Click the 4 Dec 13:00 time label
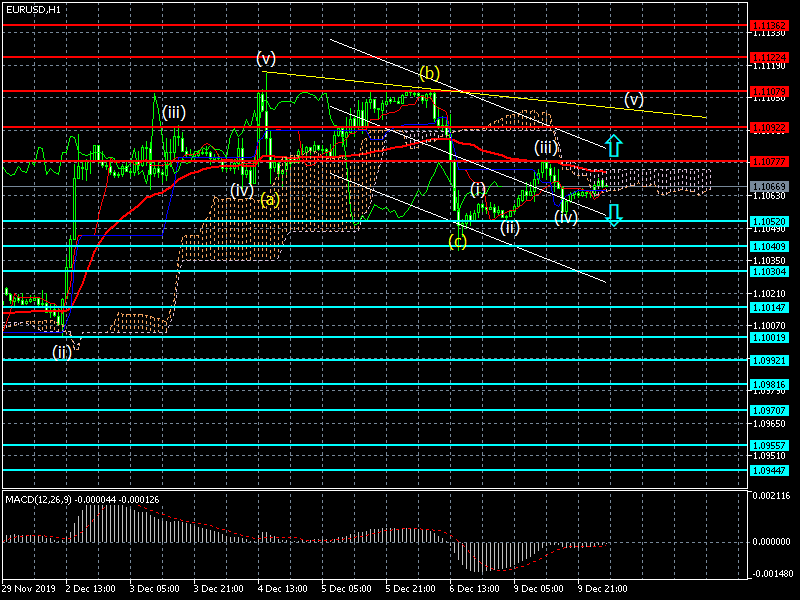Viewport: 800px width, 600px height. [283, 589]
